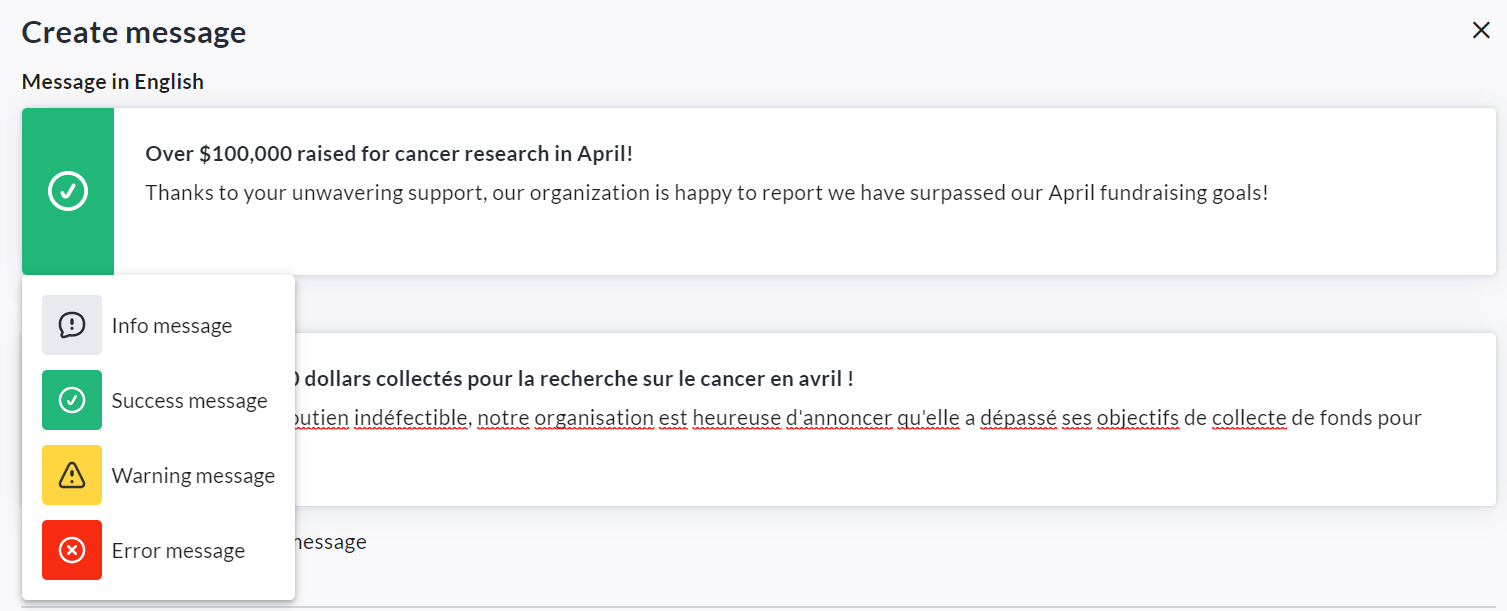Select the Info message speech-bubble icon
This screenshot has height=611, width=1507.
point(72,325)
